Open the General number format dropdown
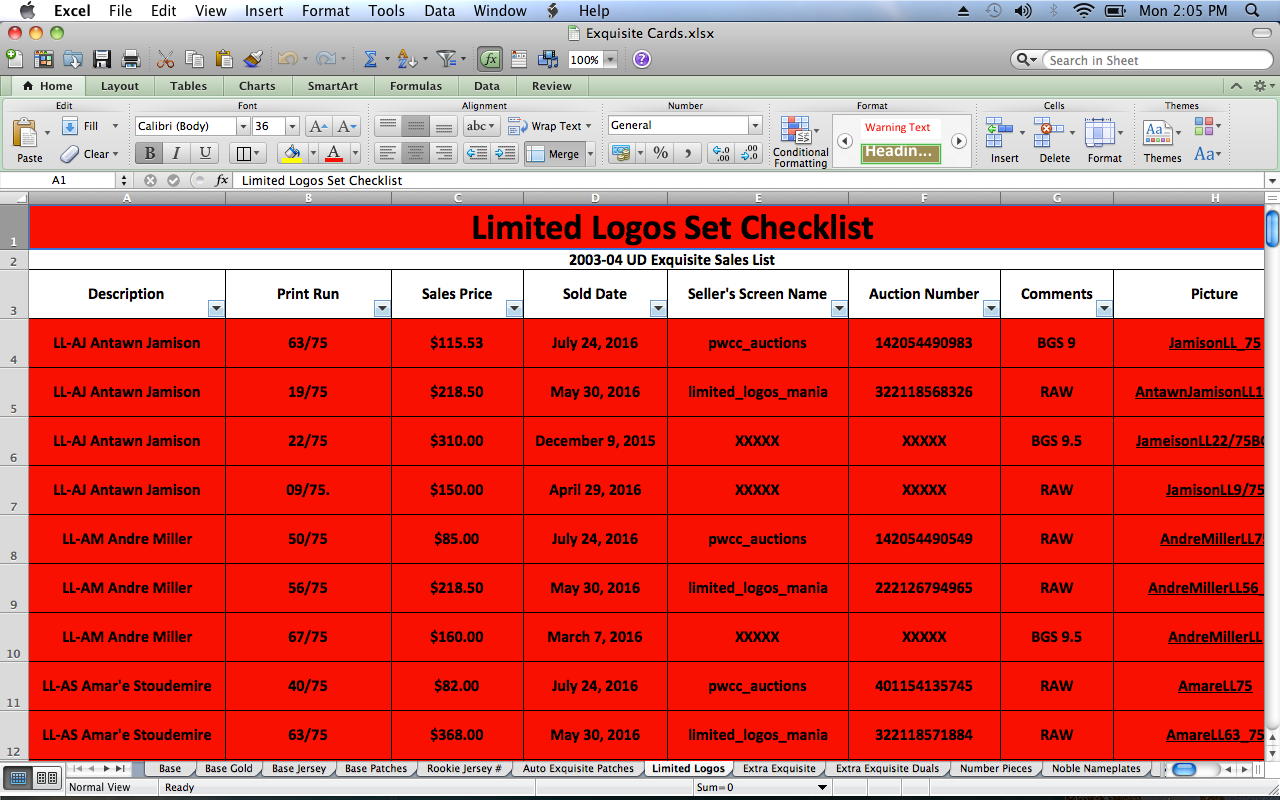 pos(755,126)
